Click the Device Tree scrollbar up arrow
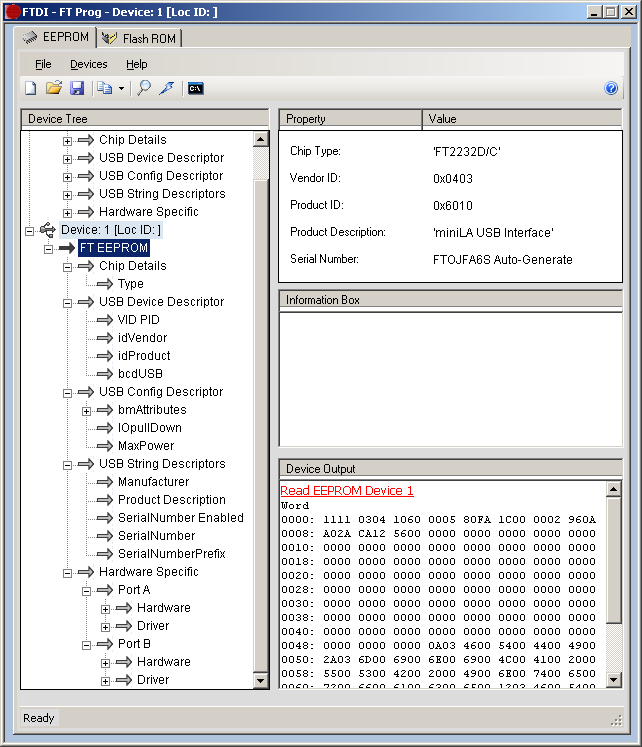642x747 pixels. click(x=260, y=140)
